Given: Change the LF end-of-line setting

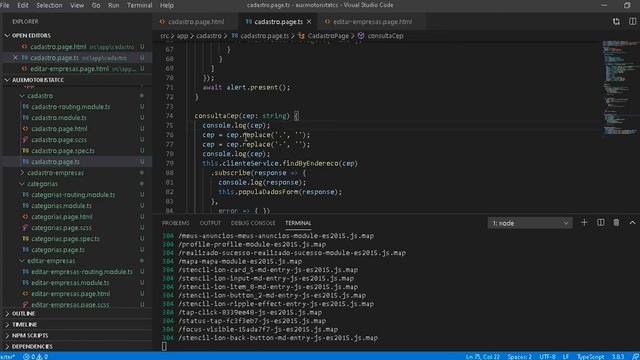Looking at the screenshot, I should pos(566,357).
